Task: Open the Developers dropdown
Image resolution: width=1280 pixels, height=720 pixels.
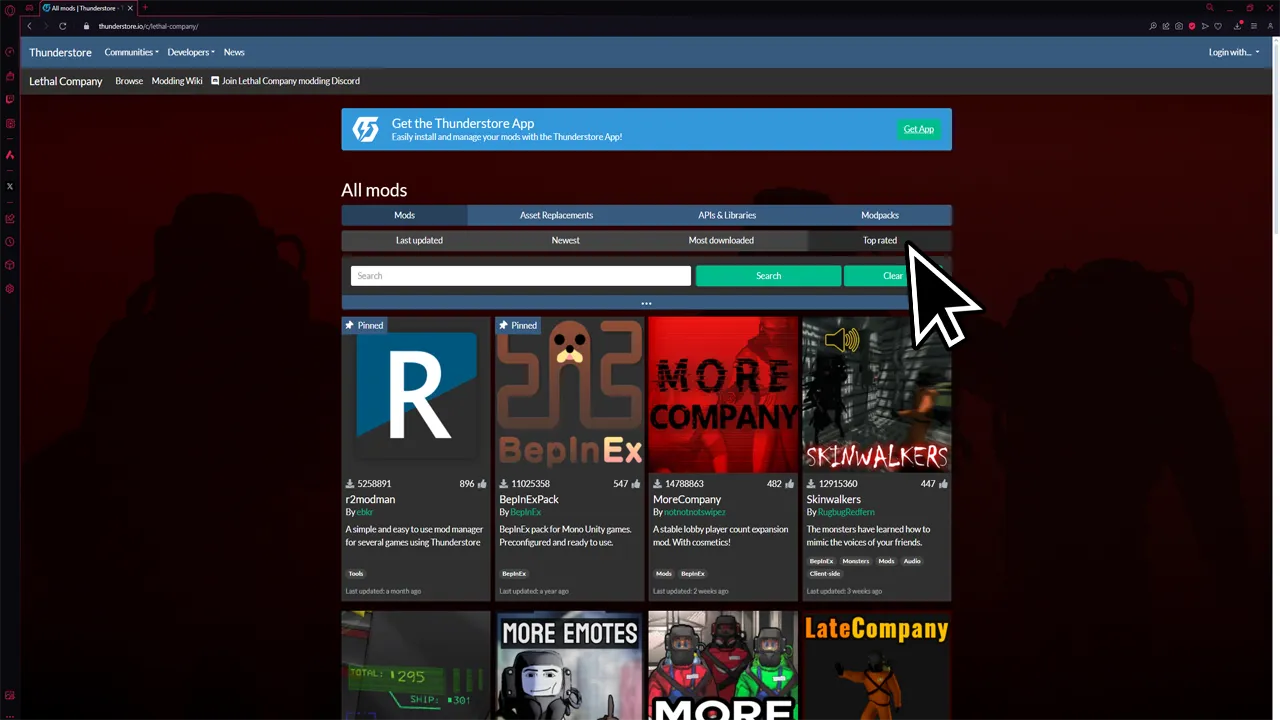Action: 191,52
